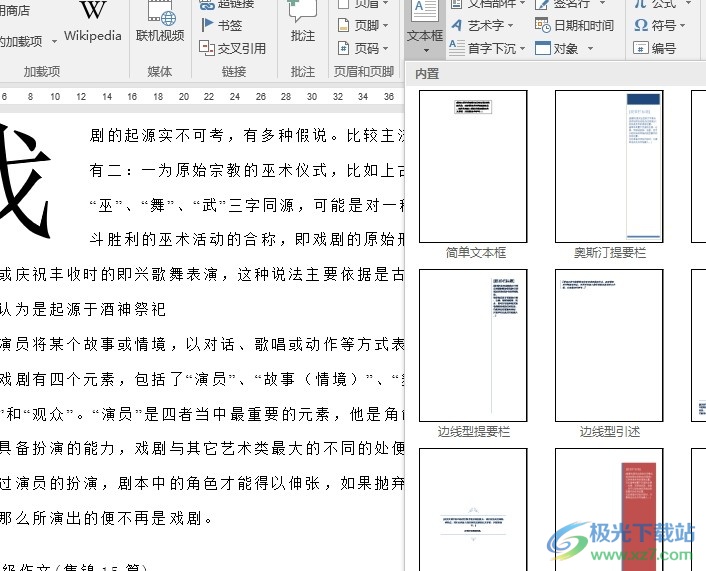Insert online video (联机视频)
The height and width of the screenshot is (571, 706).
[160, 23]
